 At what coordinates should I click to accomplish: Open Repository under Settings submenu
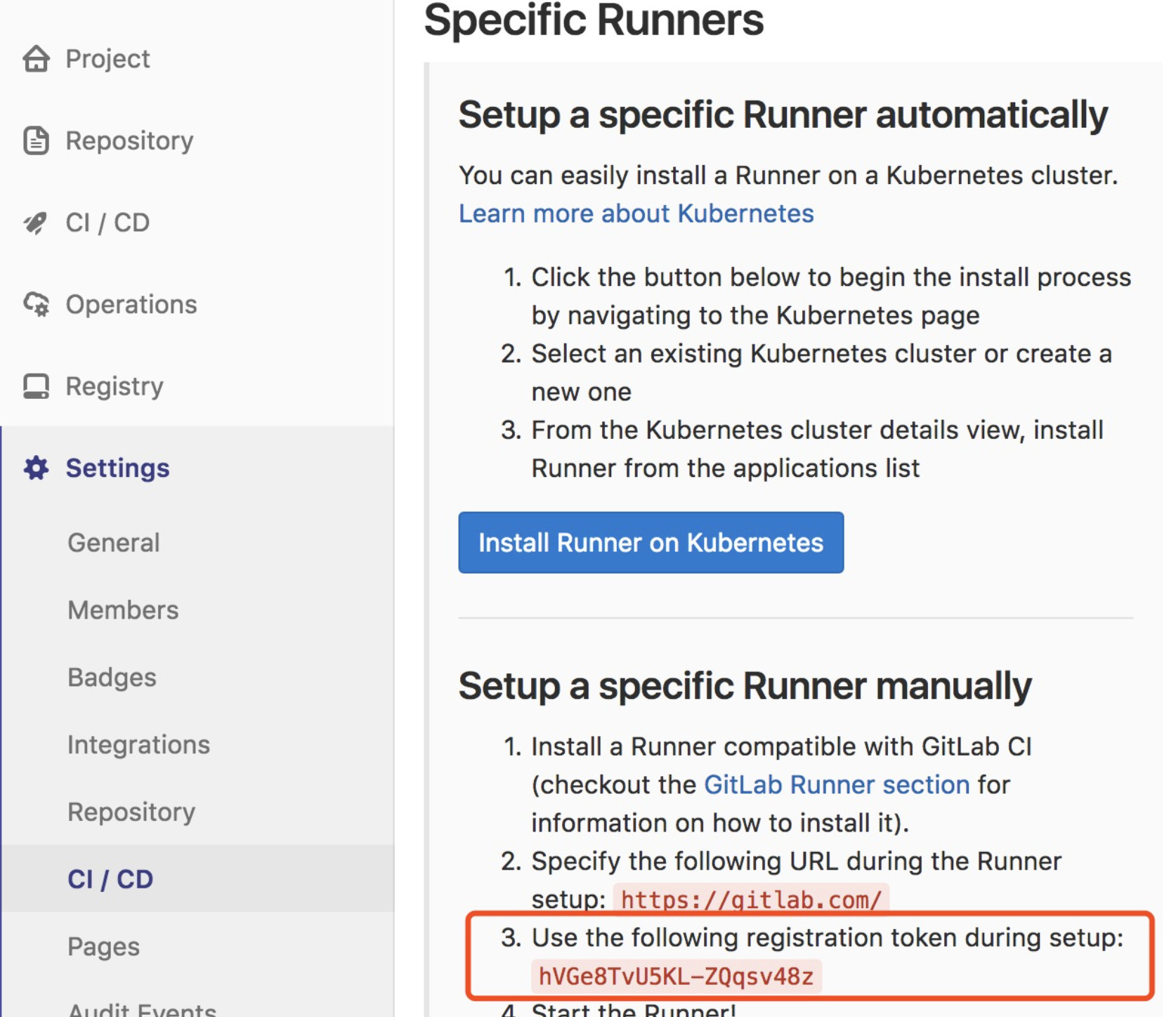tap(131, 812)
